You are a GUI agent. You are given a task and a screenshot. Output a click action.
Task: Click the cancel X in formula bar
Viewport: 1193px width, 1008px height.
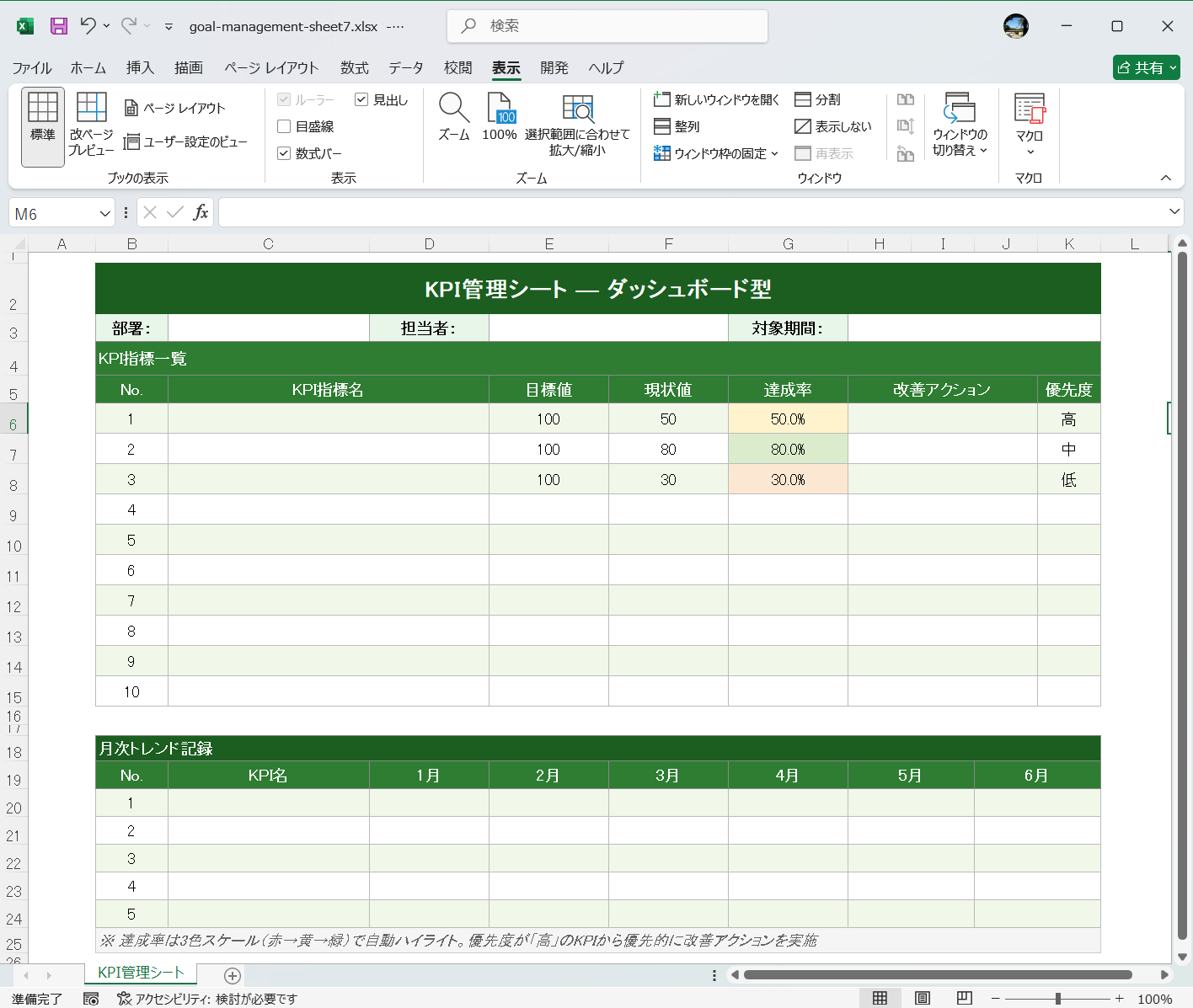point(150,212)
